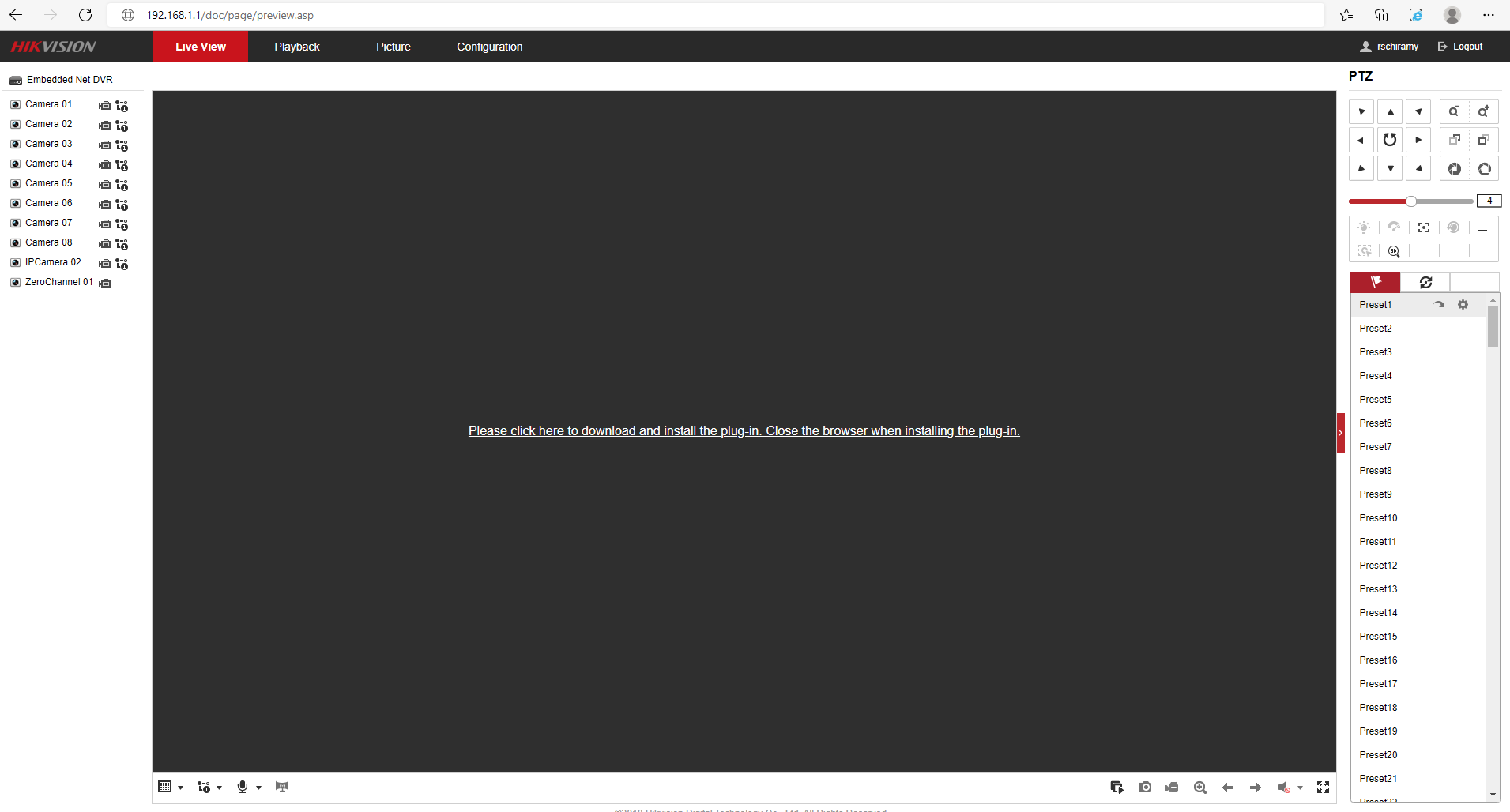Screen dimensions: 1510x812
Task: Click the plug-in download link
Action: pos(744,430)
